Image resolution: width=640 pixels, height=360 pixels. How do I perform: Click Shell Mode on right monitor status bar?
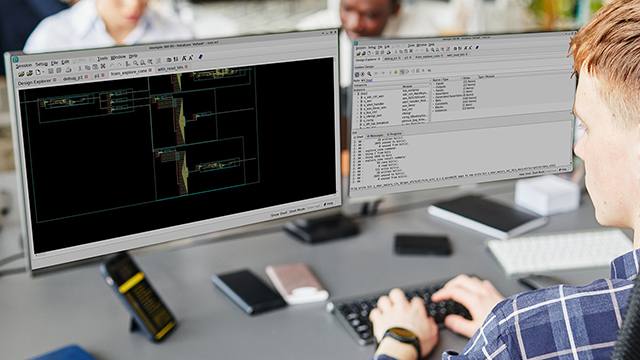(x=538, y=172)
